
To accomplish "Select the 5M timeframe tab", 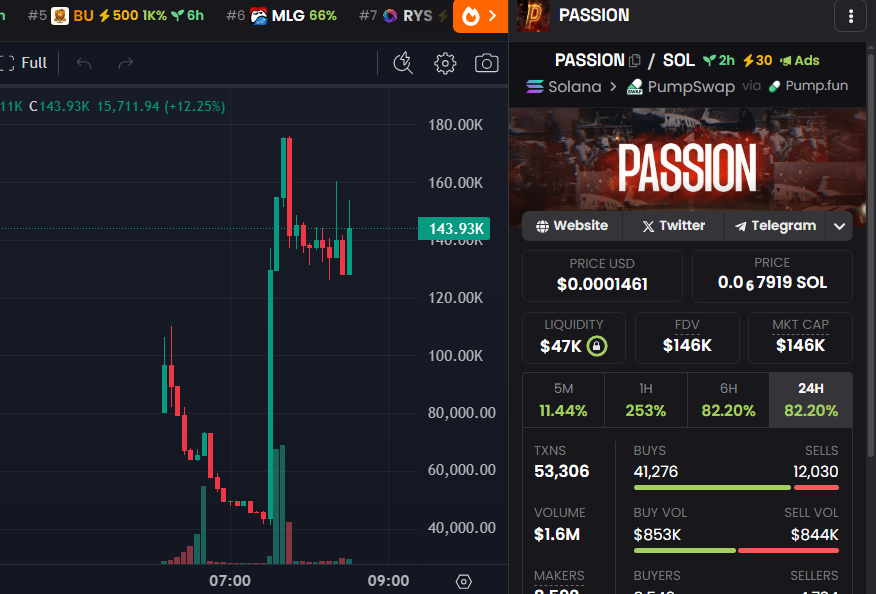I will tap(563, 400).
